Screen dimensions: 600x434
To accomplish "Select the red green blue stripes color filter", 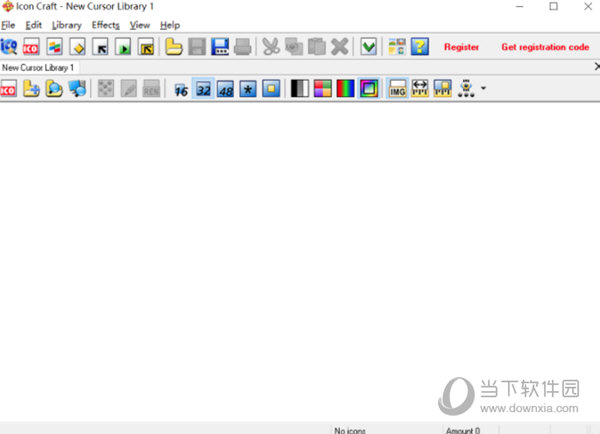I will click(x=346, y=88).
